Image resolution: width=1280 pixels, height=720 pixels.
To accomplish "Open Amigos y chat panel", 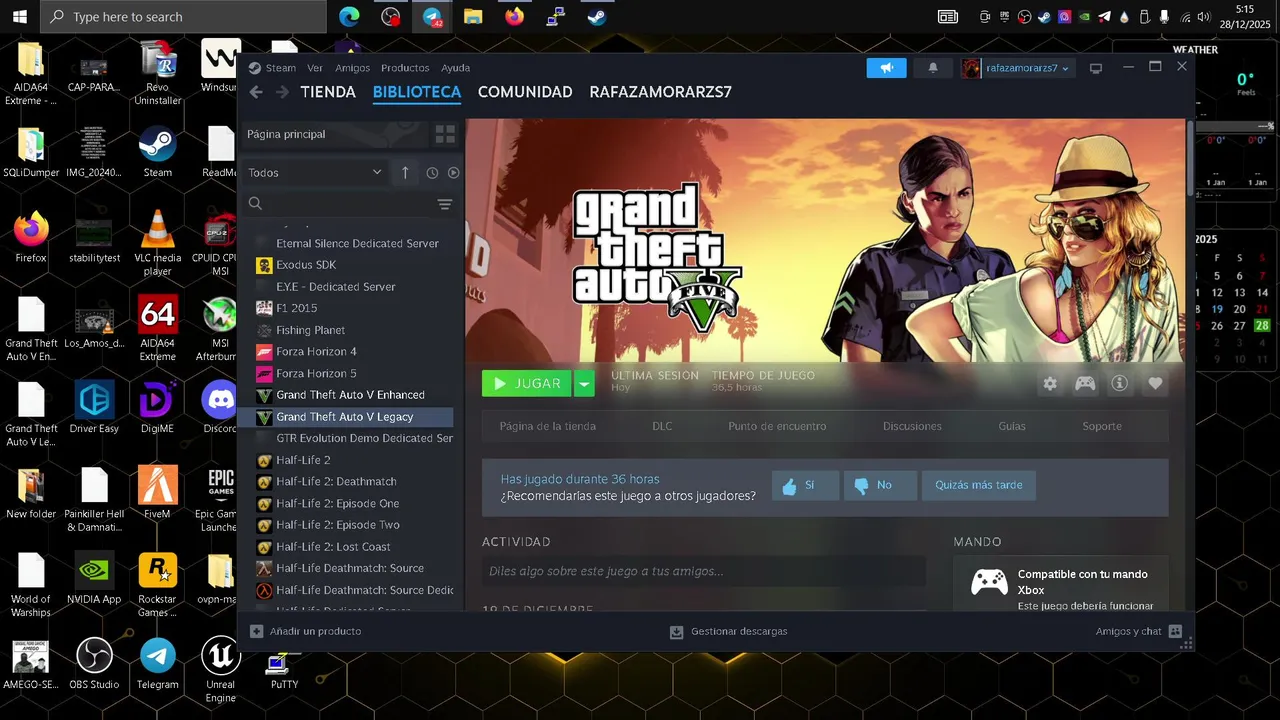I will pyautogui.click(x=1139, y=631).
